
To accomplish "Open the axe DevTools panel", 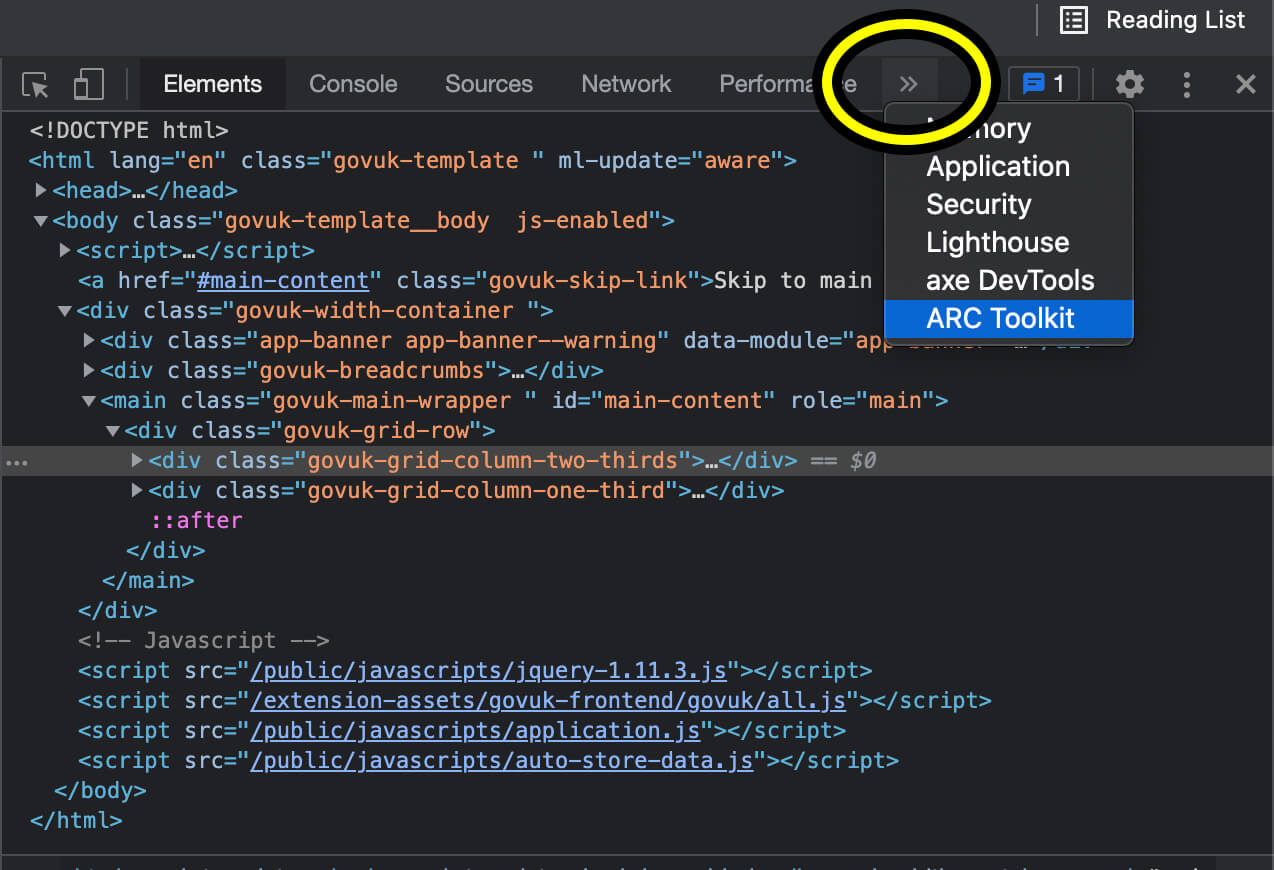I will [1010, 280].
